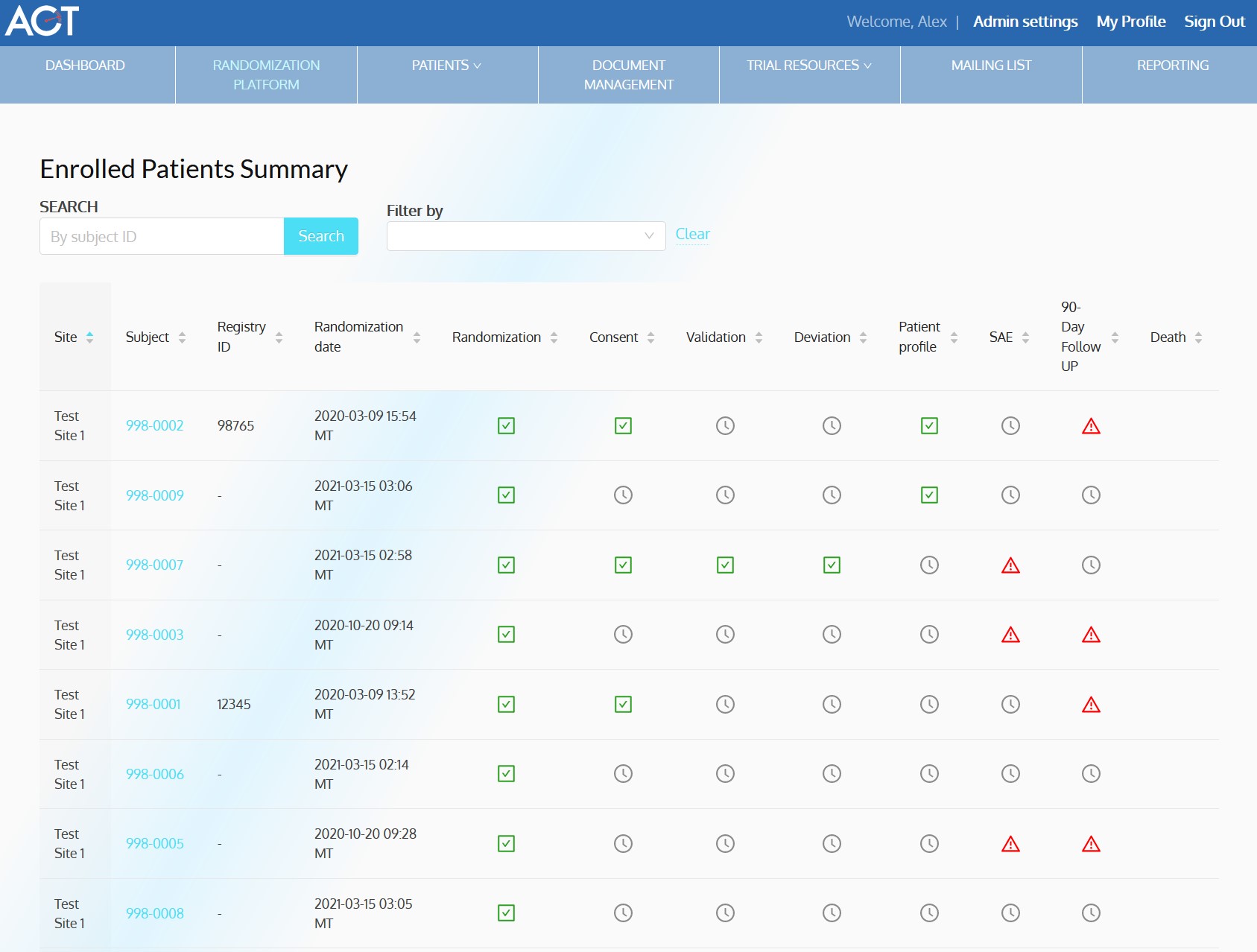Image resolution: width=1257 pixels, height=952 pixels.
Task: Click Consent checkmark for 998-0002
Action: (623, 425)
